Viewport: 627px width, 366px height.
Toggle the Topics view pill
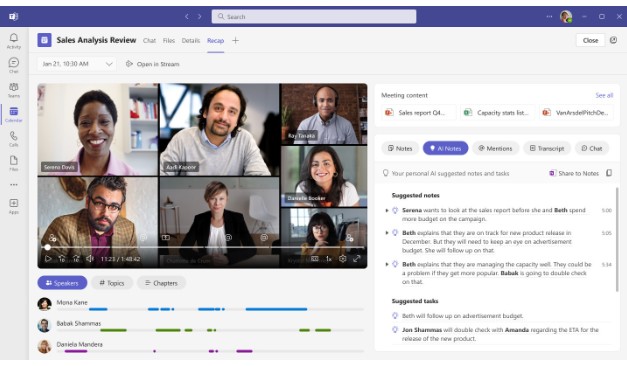pos(112,283)
